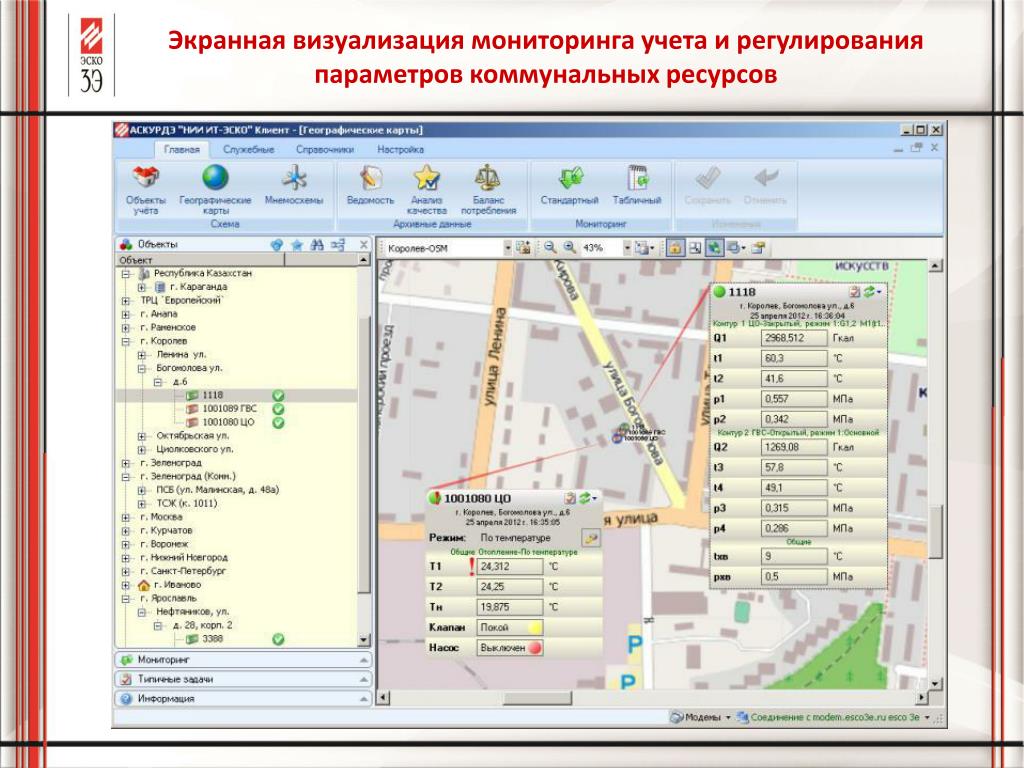Click the Модемы status bar button

(x=700, y=717)
